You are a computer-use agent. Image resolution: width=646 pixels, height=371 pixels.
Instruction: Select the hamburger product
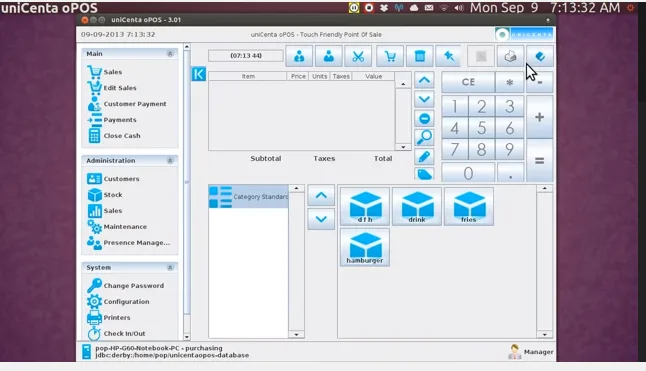365,247
